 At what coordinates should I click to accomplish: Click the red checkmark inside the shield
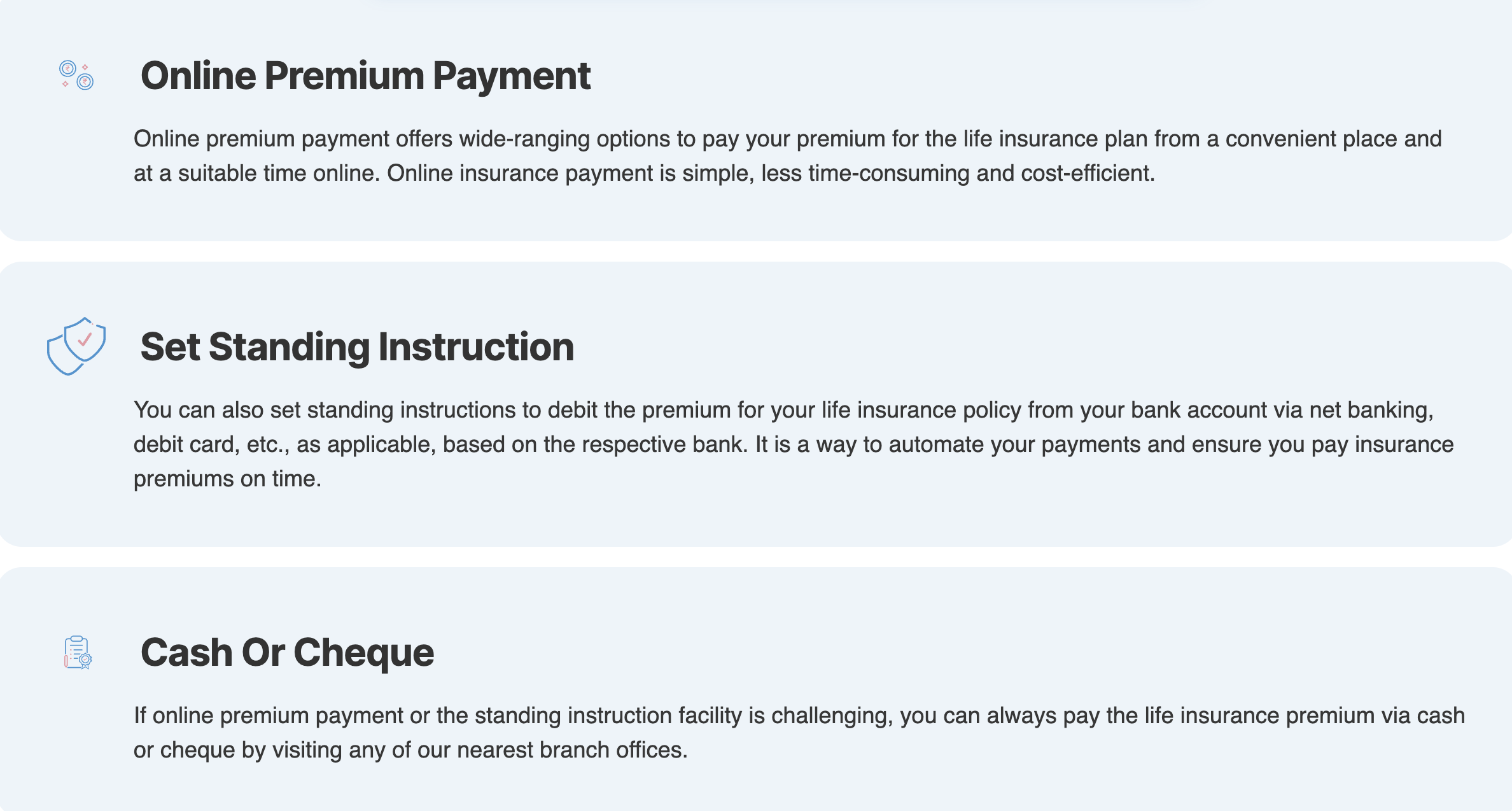coord(85,339)
